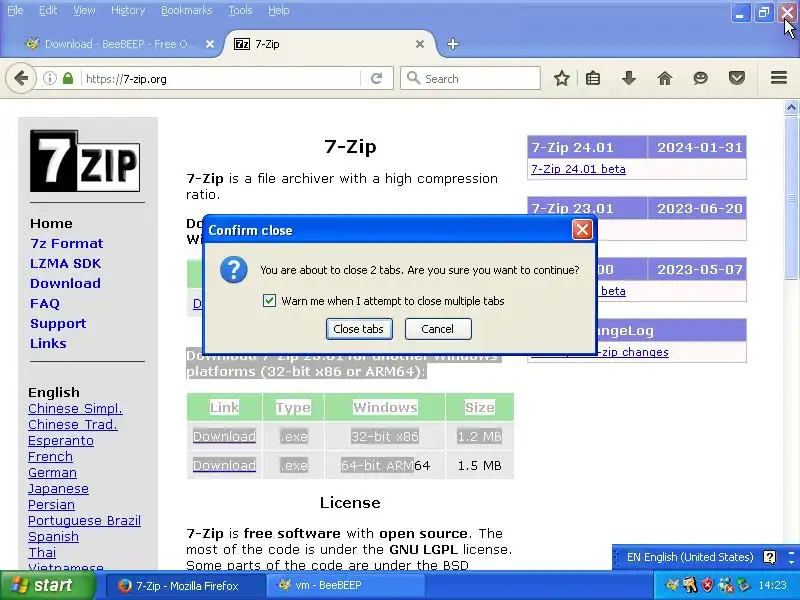Click the 7-Zip logo image
Screen dimensions: 800x600
tap(85, 161)
